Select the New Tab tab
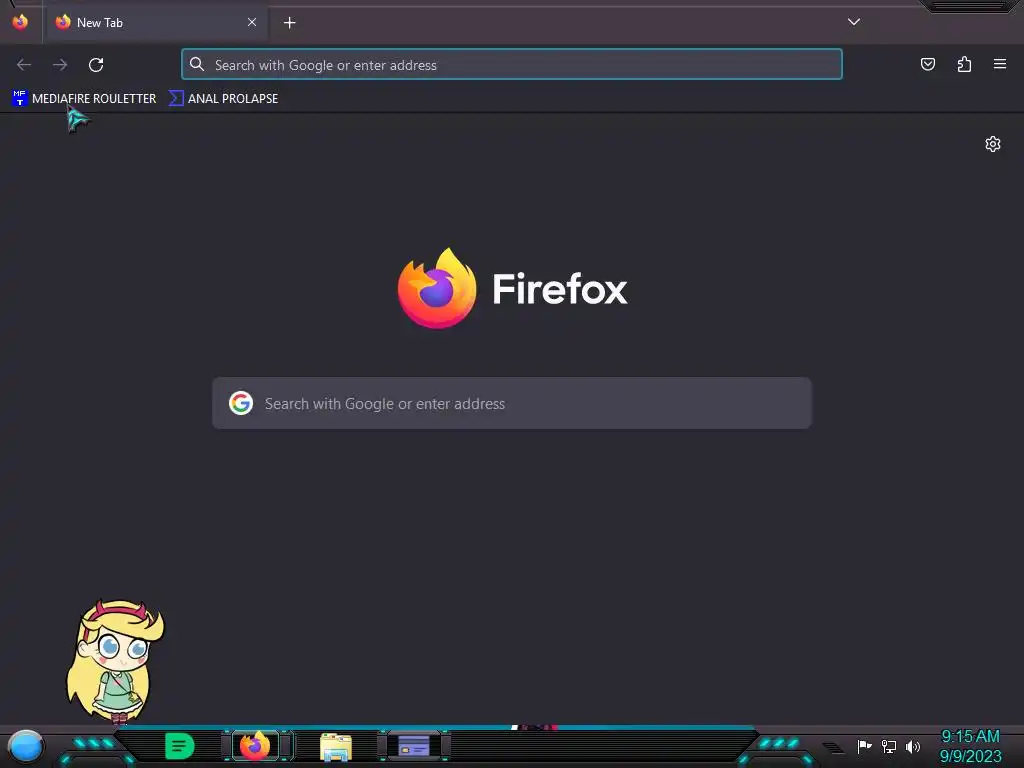1024x768 pixels. 155,23
